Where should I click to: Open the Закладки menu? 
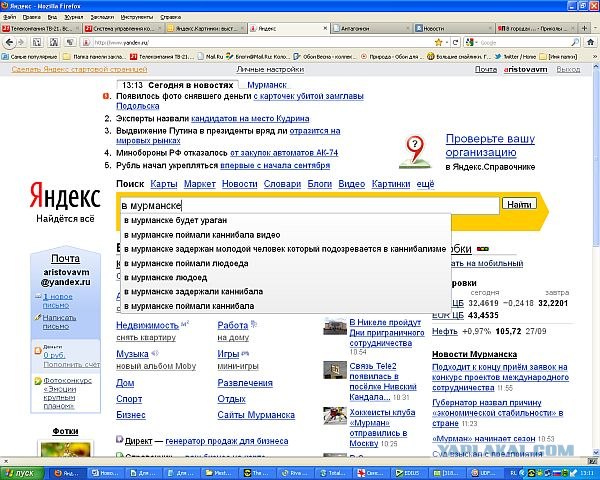(x=102, y=17)
